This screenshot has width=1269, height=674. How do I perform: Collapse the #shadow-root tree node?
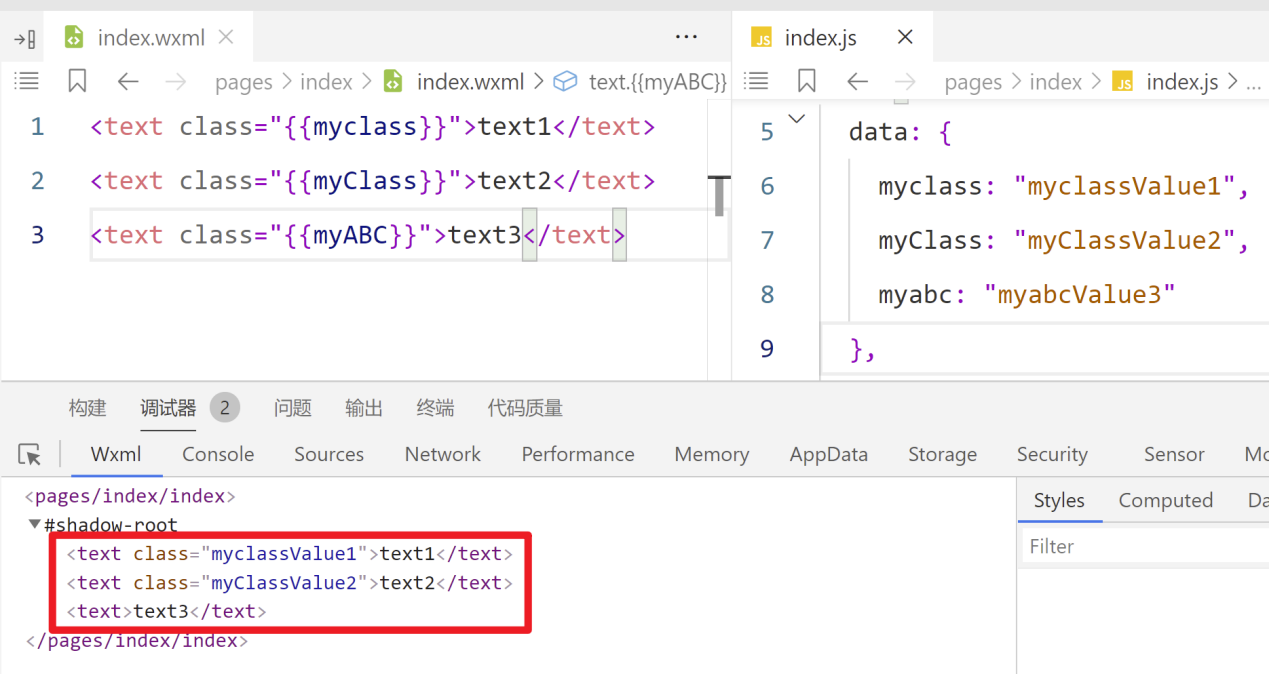coord(35,525)
